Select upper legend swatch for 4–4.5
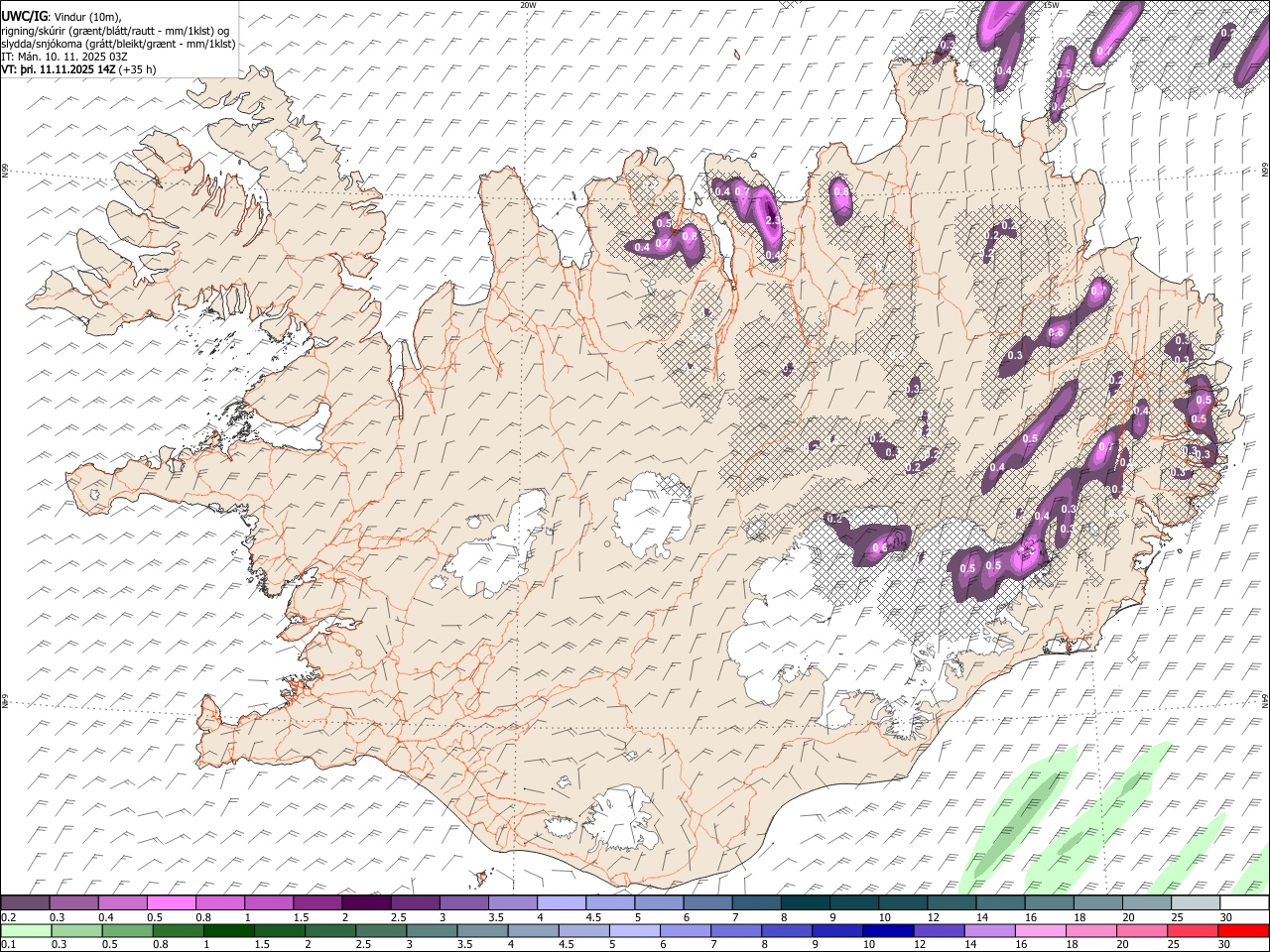Screen dimensions: 1270x952 [x=563, y=902]
